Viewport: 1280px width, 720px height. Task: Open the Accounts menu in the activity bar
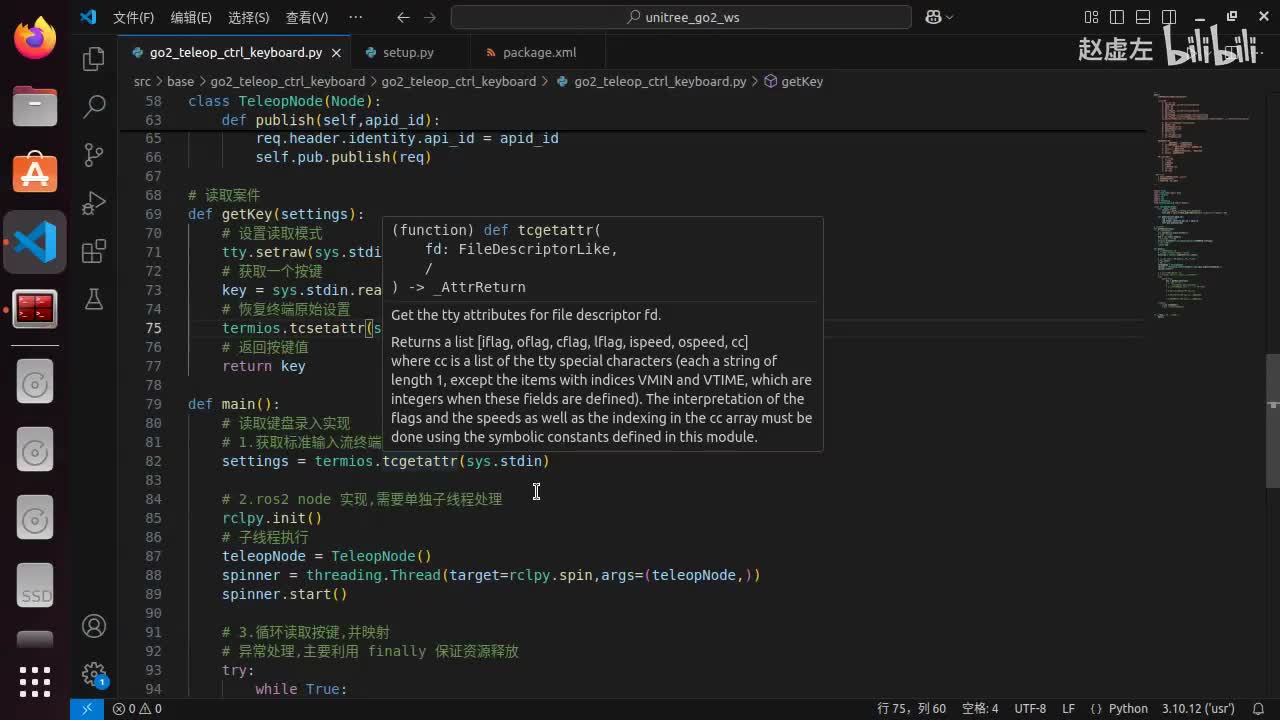tap(94, 626)
